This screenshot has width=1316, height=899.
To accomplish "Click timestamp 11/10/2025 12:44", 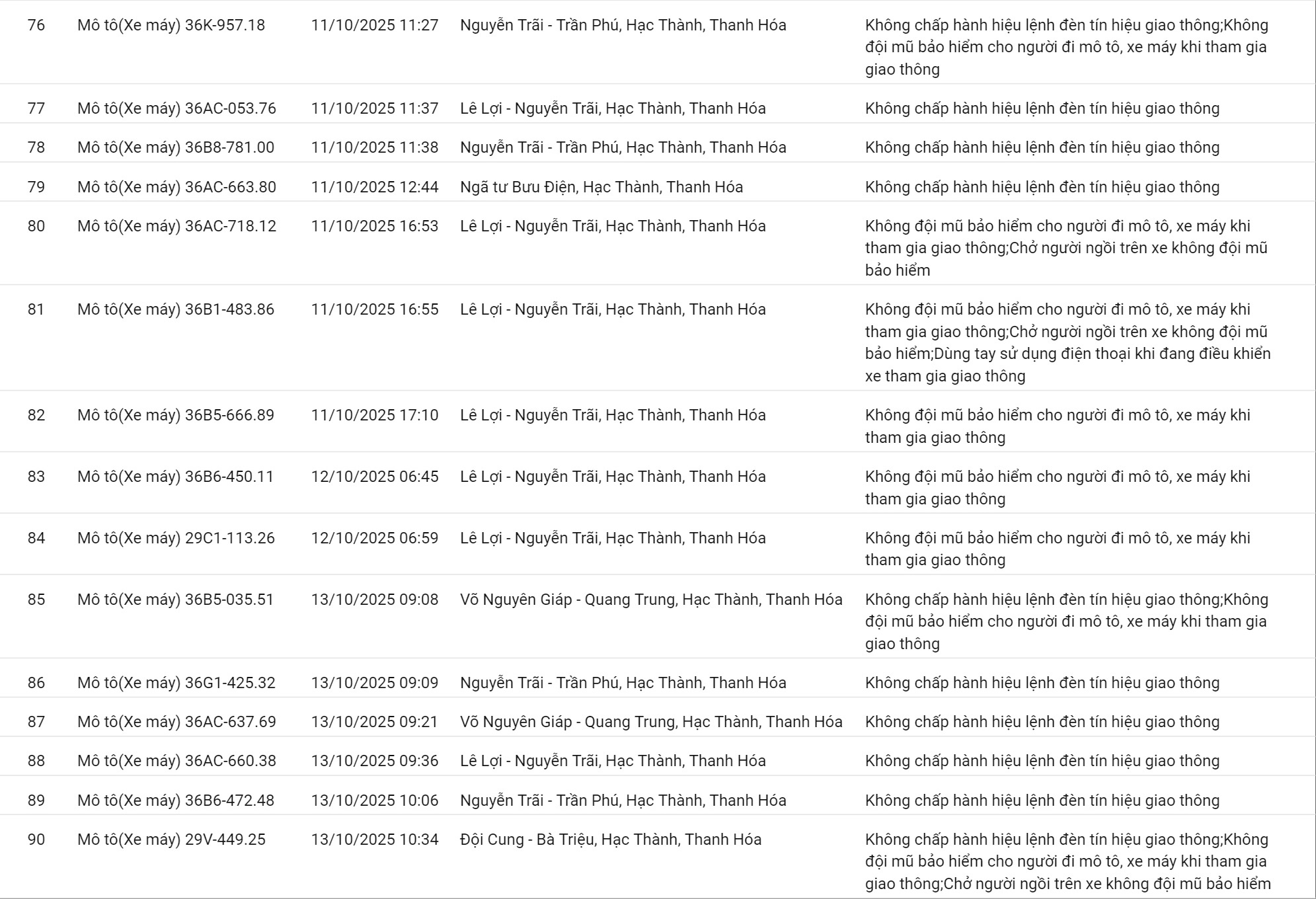I will [375, 187].
